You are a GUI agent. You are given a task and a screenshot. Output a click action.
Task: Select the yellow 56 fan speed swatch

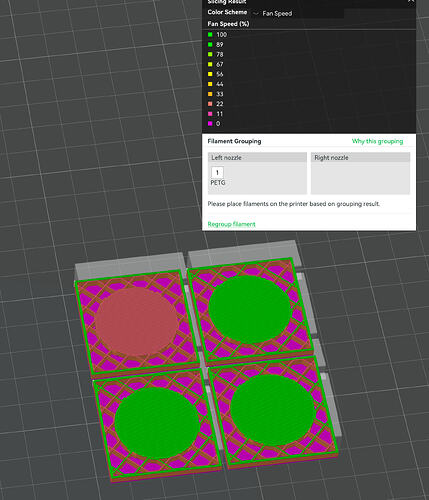[x=210, y=74]
